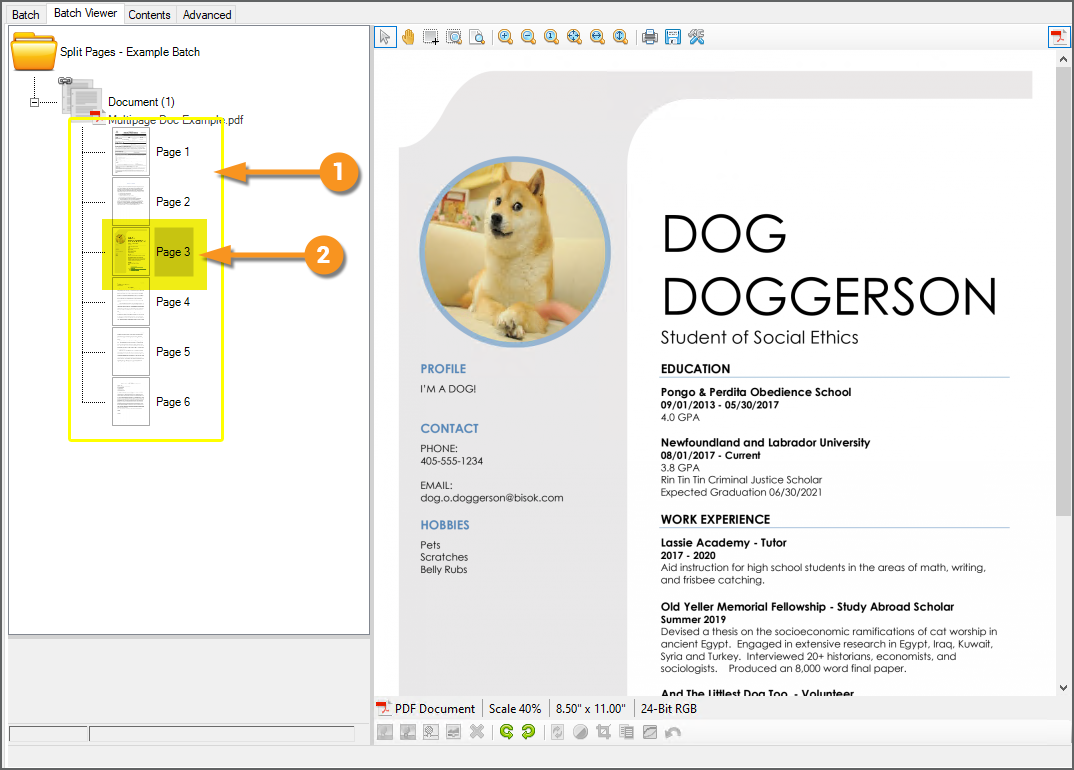Click the dog profile photo
The width and height of the screenshot is (1074, 770).
click(515, 251)
